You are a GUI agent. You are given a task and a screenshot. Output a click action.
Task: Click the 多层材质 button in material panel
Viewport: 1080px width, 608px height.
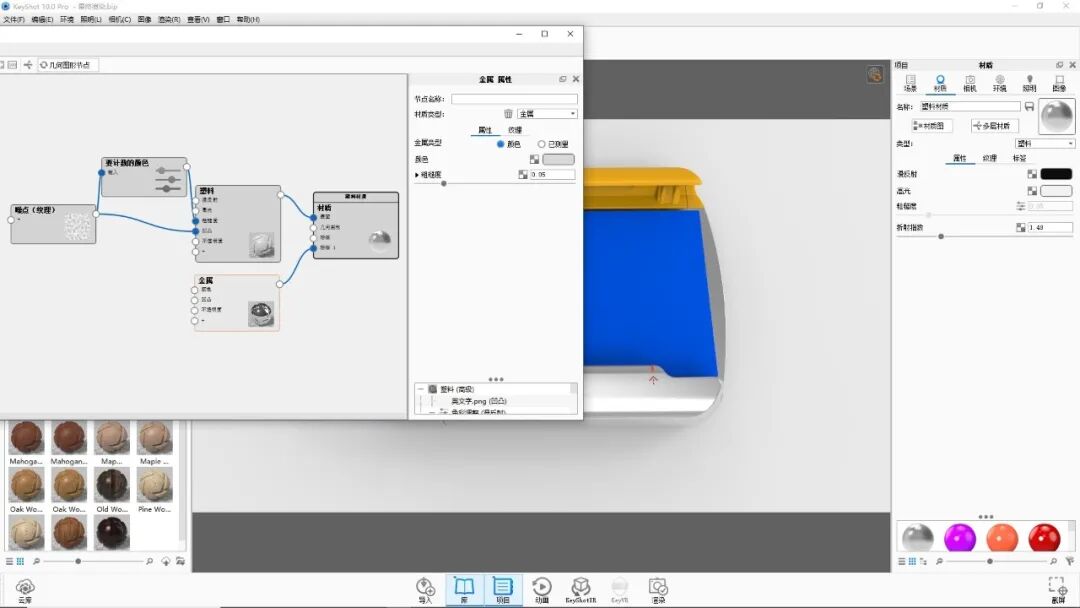pos(995,126)
